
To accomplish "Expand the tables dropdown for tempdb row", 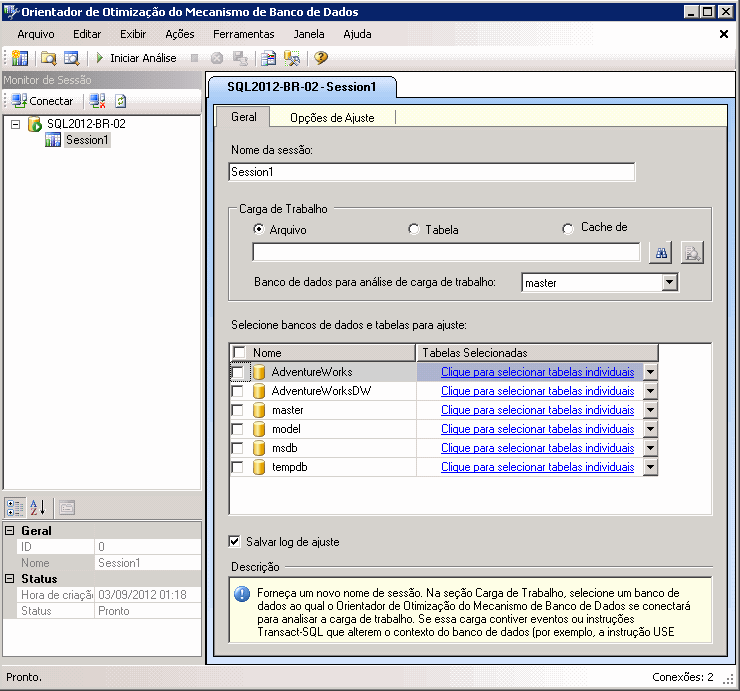I will [x=650, y=467].
